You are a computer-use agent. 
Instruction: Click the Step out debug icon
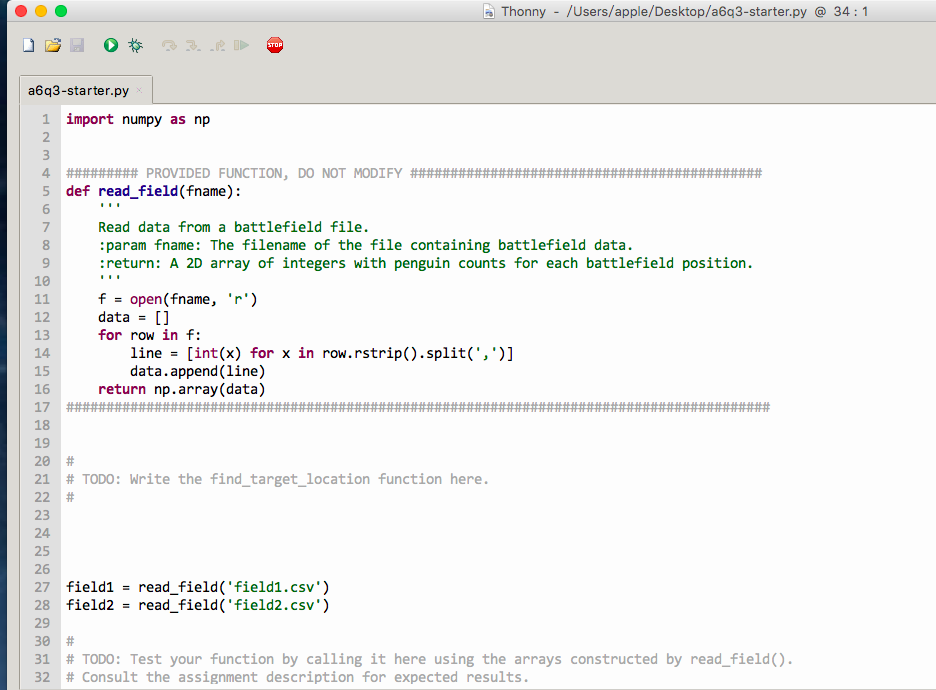coord(217,45)
